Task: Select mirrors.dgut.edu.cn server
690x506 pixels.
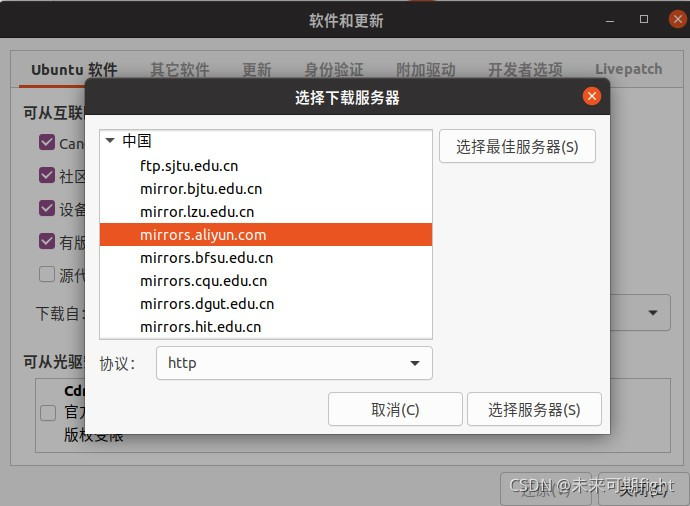Action: pos(266,304)
